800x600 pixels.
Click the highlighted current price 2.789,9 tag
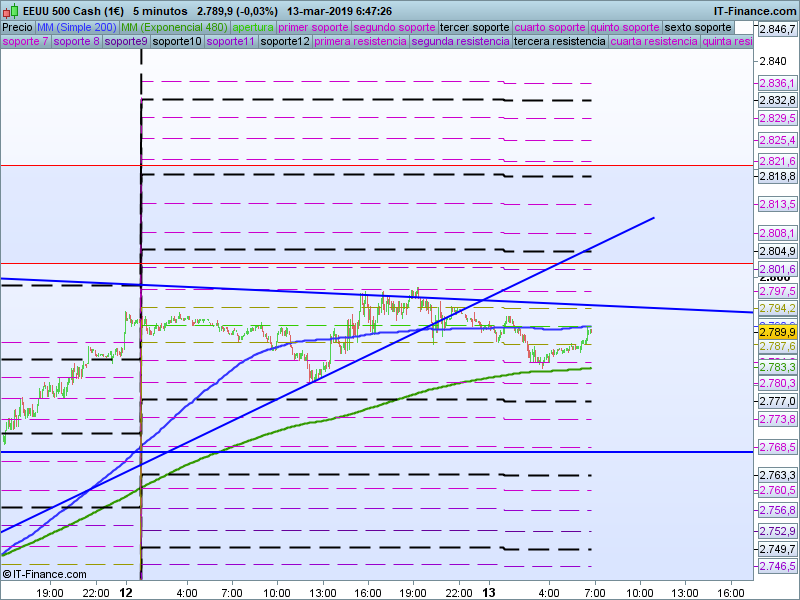[x=777, y=332]
